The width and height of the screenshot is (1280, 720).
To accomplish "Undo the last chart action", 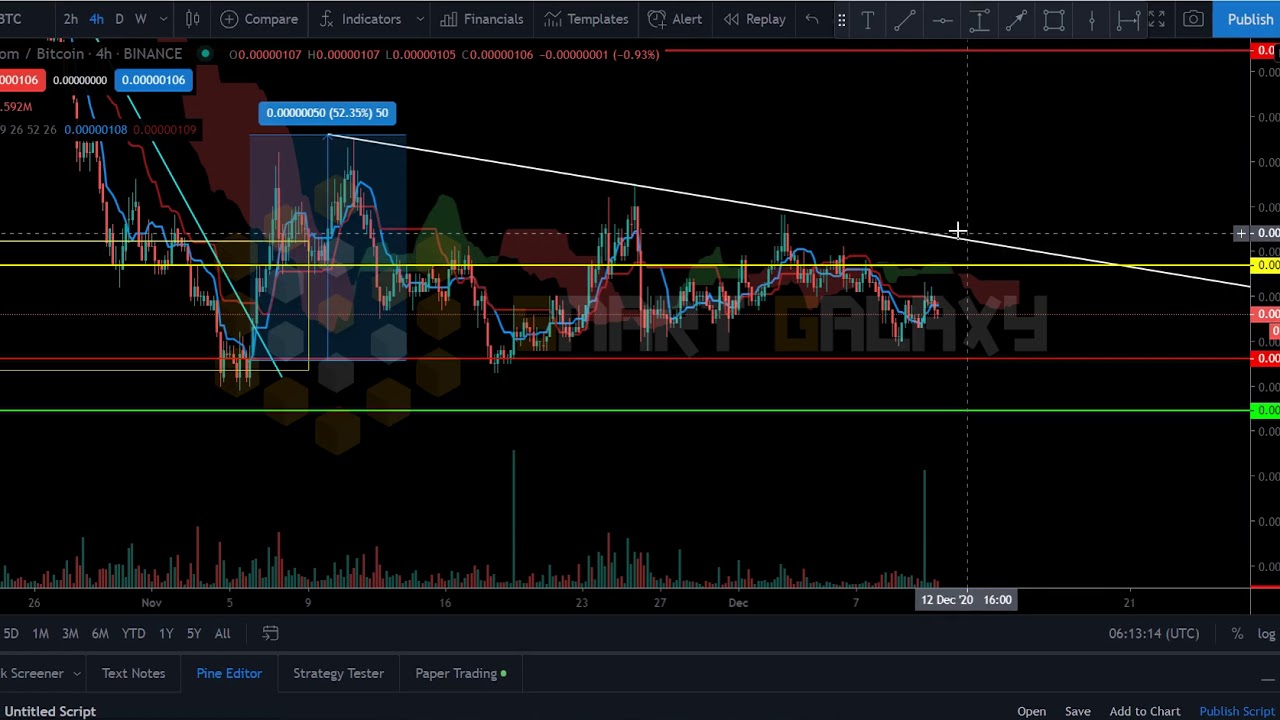I will [812, 19].
